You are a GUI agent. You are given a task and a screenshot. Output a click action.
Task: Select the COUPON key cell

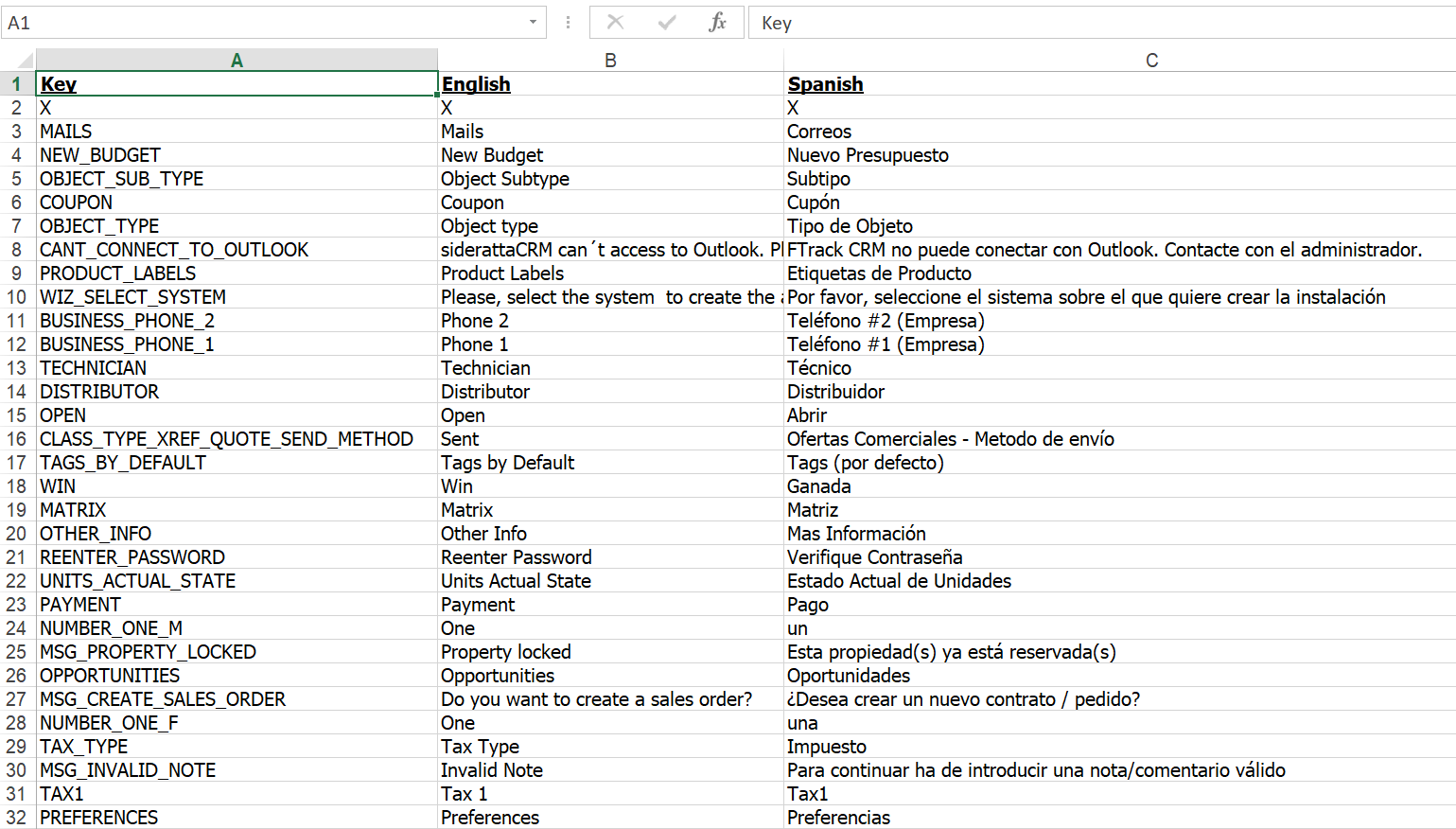click(x=237, y=203)
